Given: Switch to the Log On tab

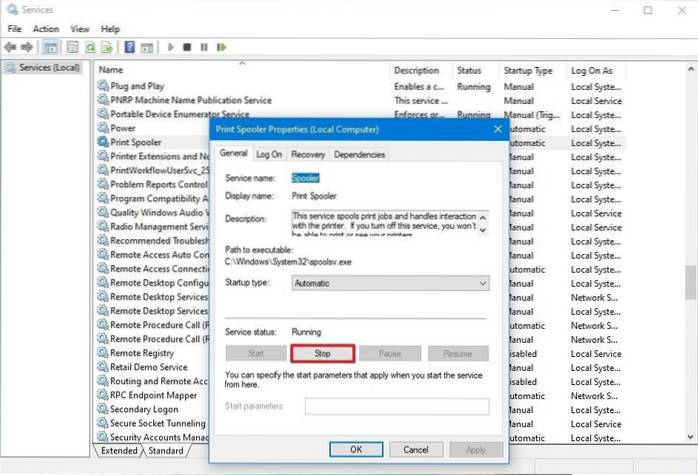Looking at the screenshot, I should coord(269,154).
